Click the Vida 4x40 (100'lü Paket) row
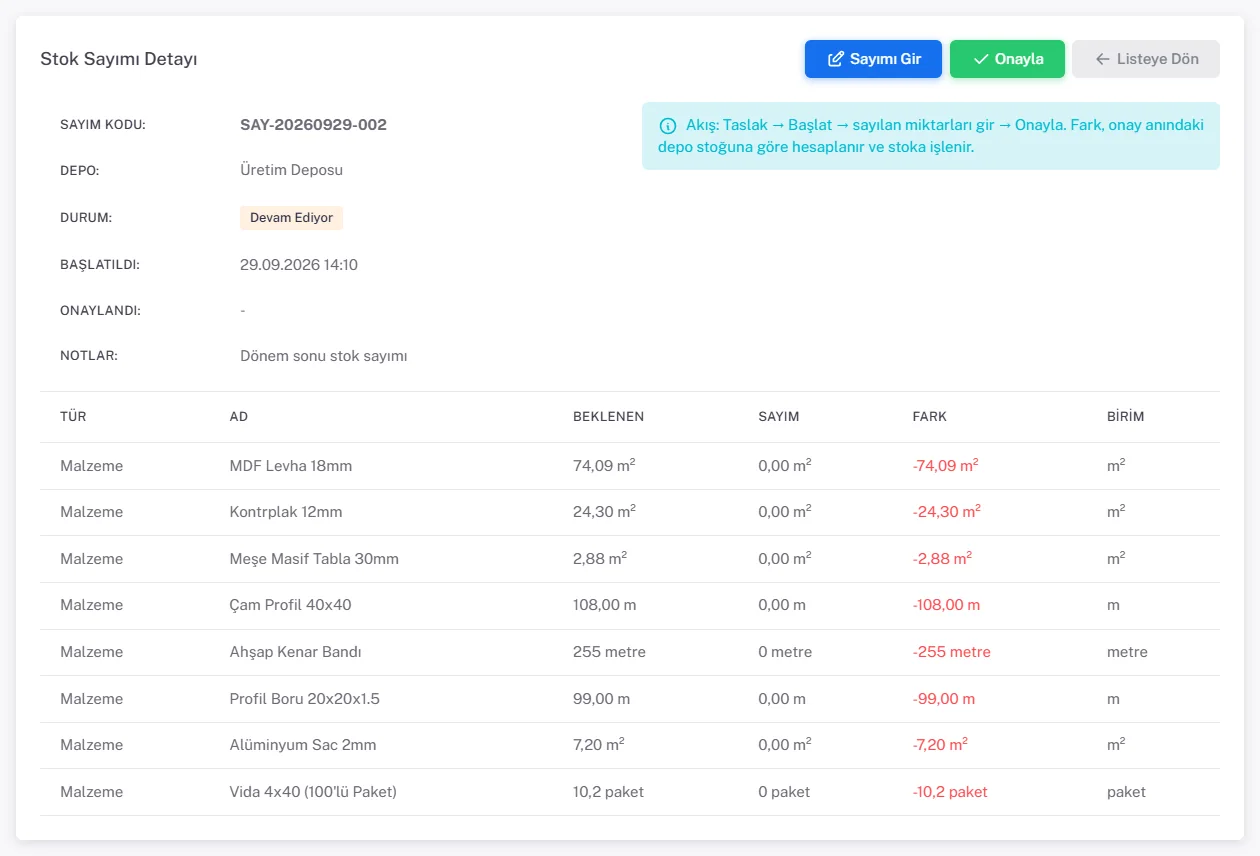This screenshot has height=856, width=1260. pyautogui.click(x=630, y=792)
